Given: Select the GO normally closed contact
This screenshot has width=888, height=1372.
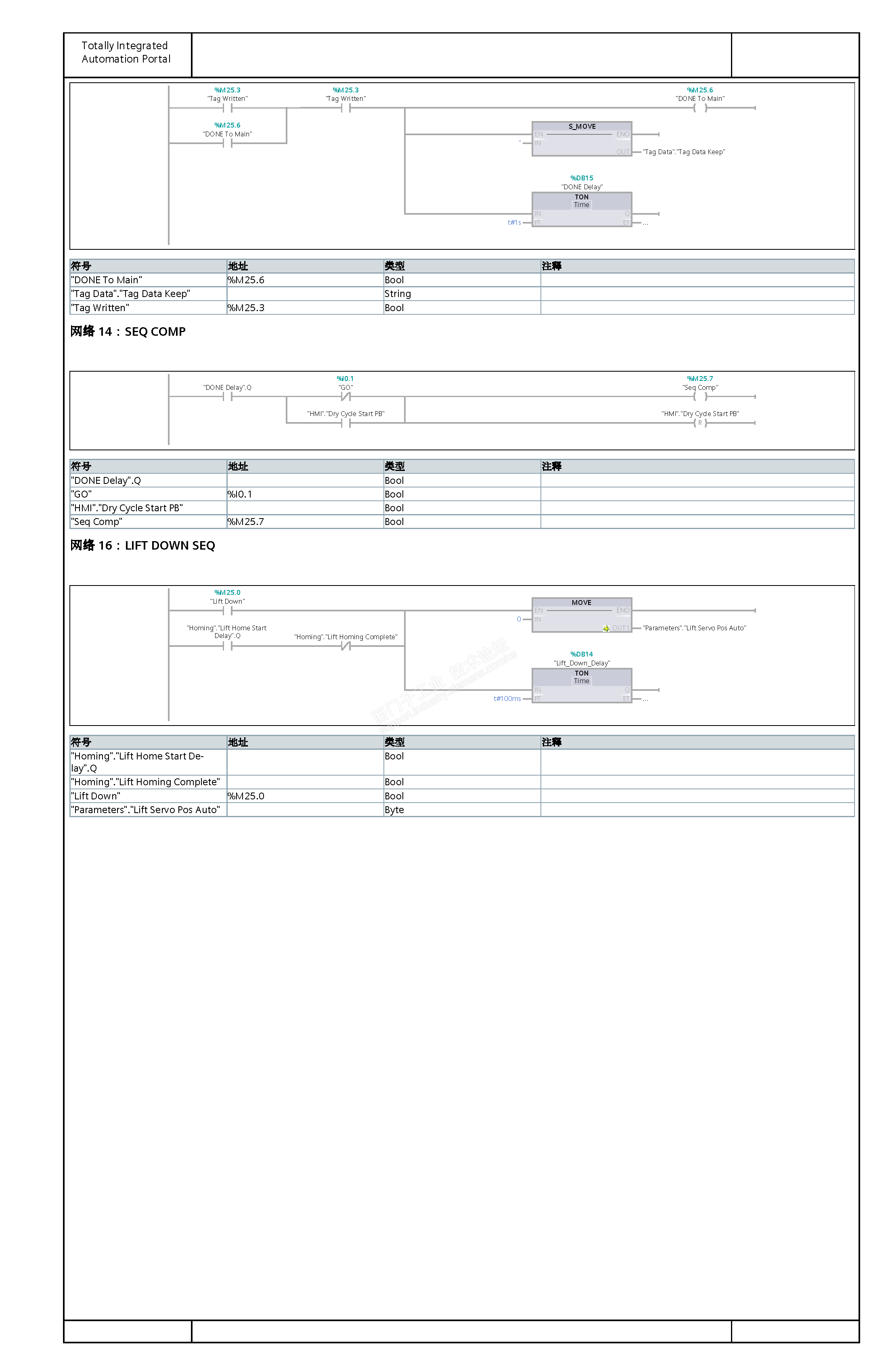Looking at the screenshot, I should 346,397.
